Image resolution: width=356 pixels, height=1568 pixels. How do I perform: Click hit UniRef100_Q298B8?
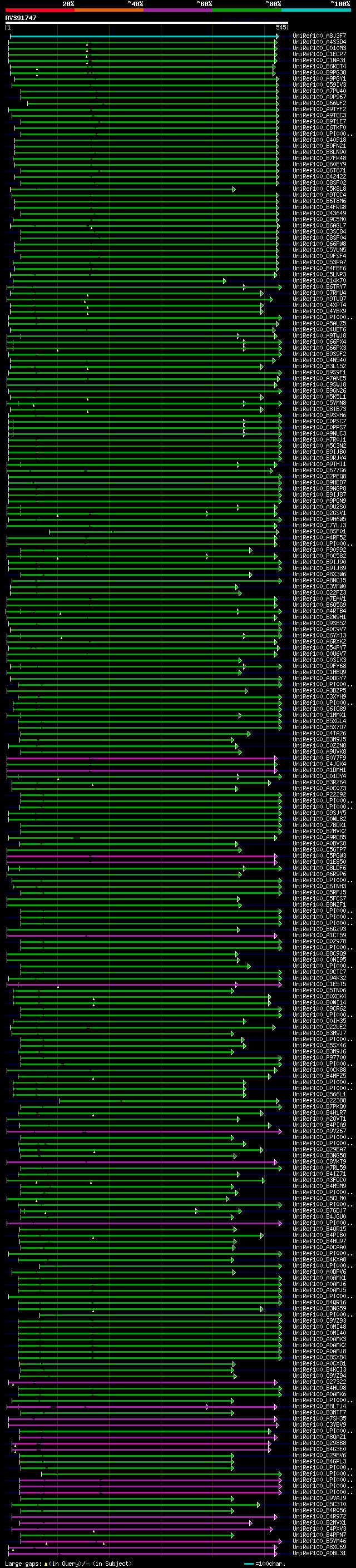(319, 1443)
